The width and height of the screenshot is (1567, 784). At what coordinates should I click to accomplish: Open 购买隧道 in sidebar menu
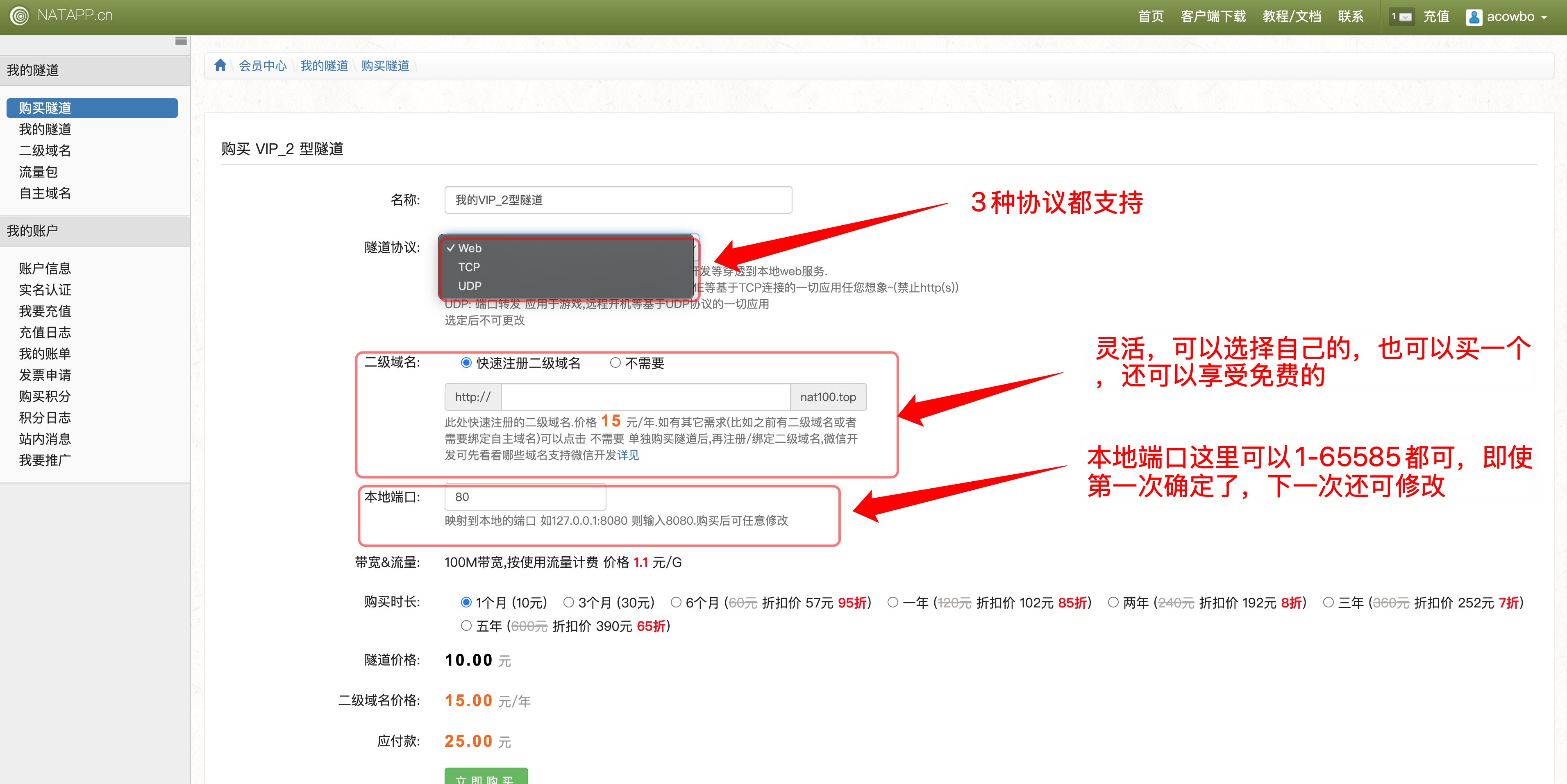(x=92, y=108)
